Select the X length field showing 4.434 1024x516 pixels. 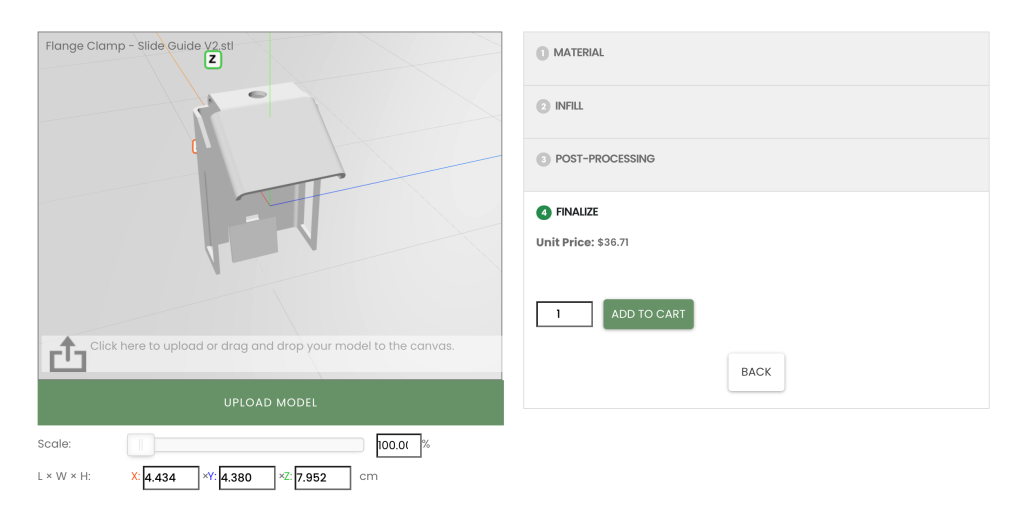tap(171, 478)
